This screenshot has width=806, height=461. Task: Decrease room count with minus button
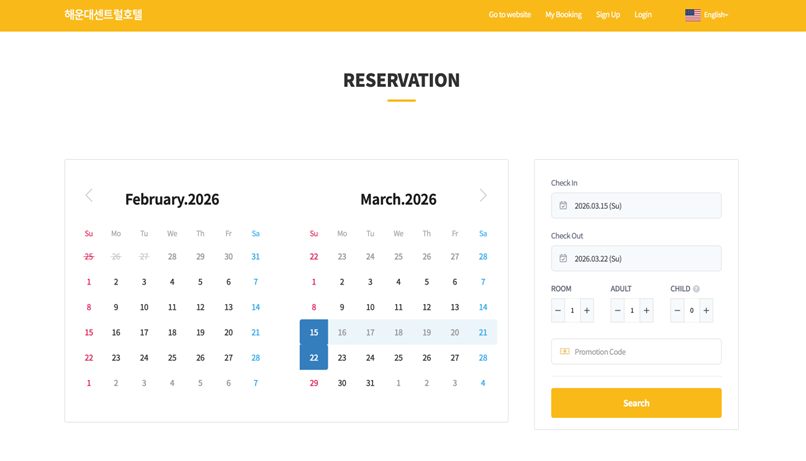click(x=558, y=311)
